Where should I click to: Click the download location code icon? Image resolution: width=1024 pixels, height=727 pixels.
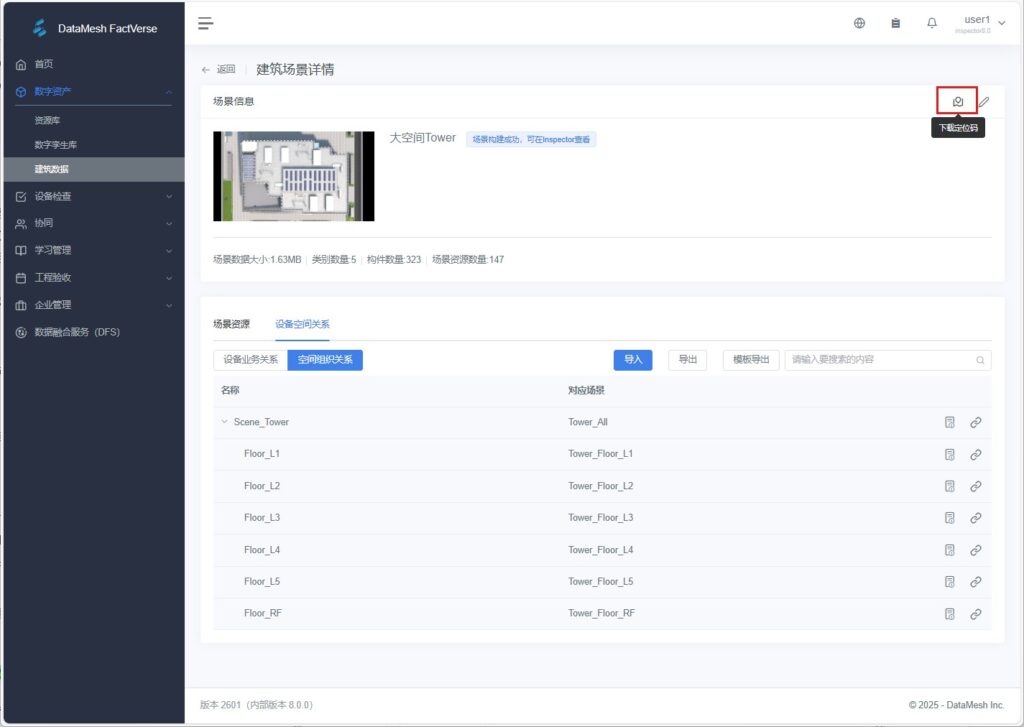coord(957,101)
